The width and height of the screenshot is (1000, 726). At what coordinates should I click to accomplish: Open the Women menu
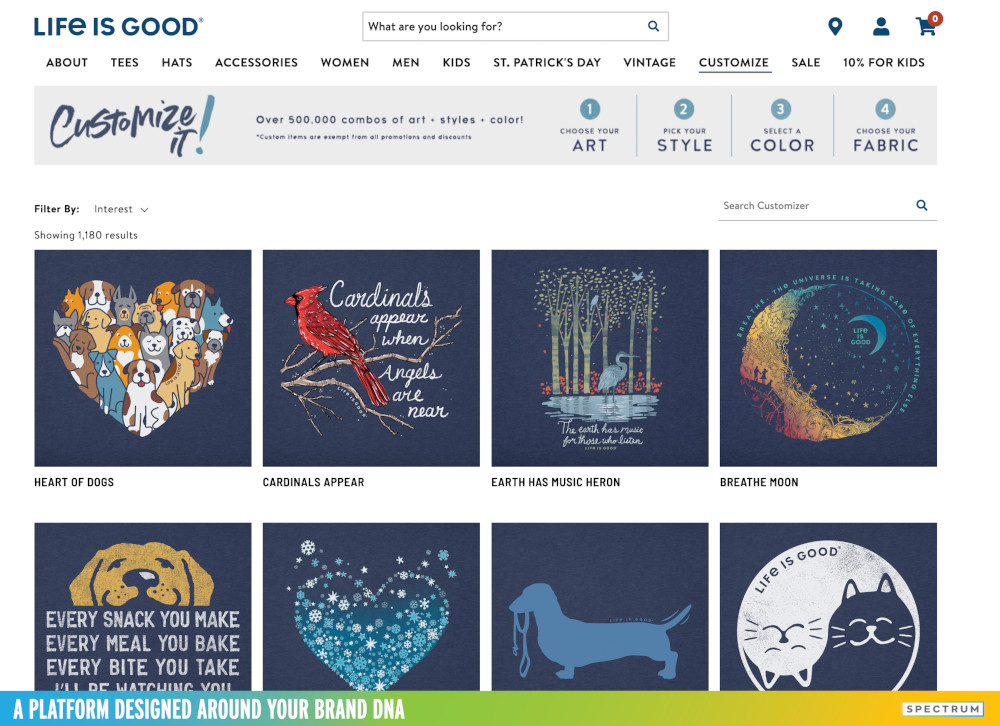tap(344, 63)
